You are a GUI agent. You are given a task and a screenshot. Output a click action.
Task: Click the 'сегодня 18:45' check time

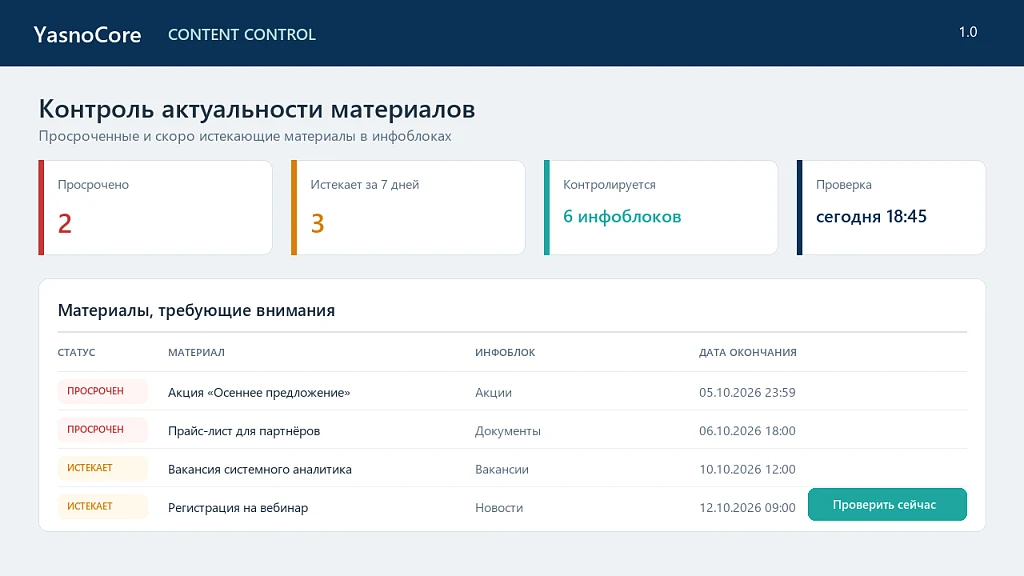(871, 217)
